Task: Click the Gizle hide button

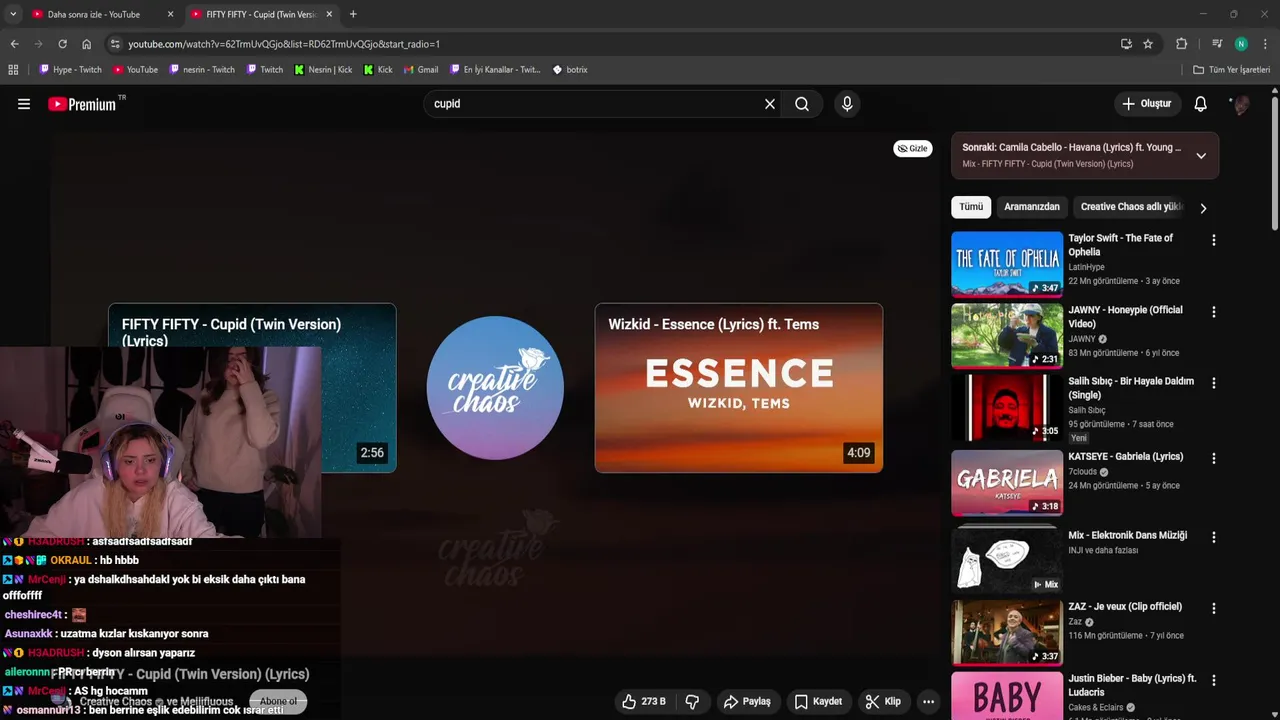Action: pyautogui.click(x=912, y=148)
